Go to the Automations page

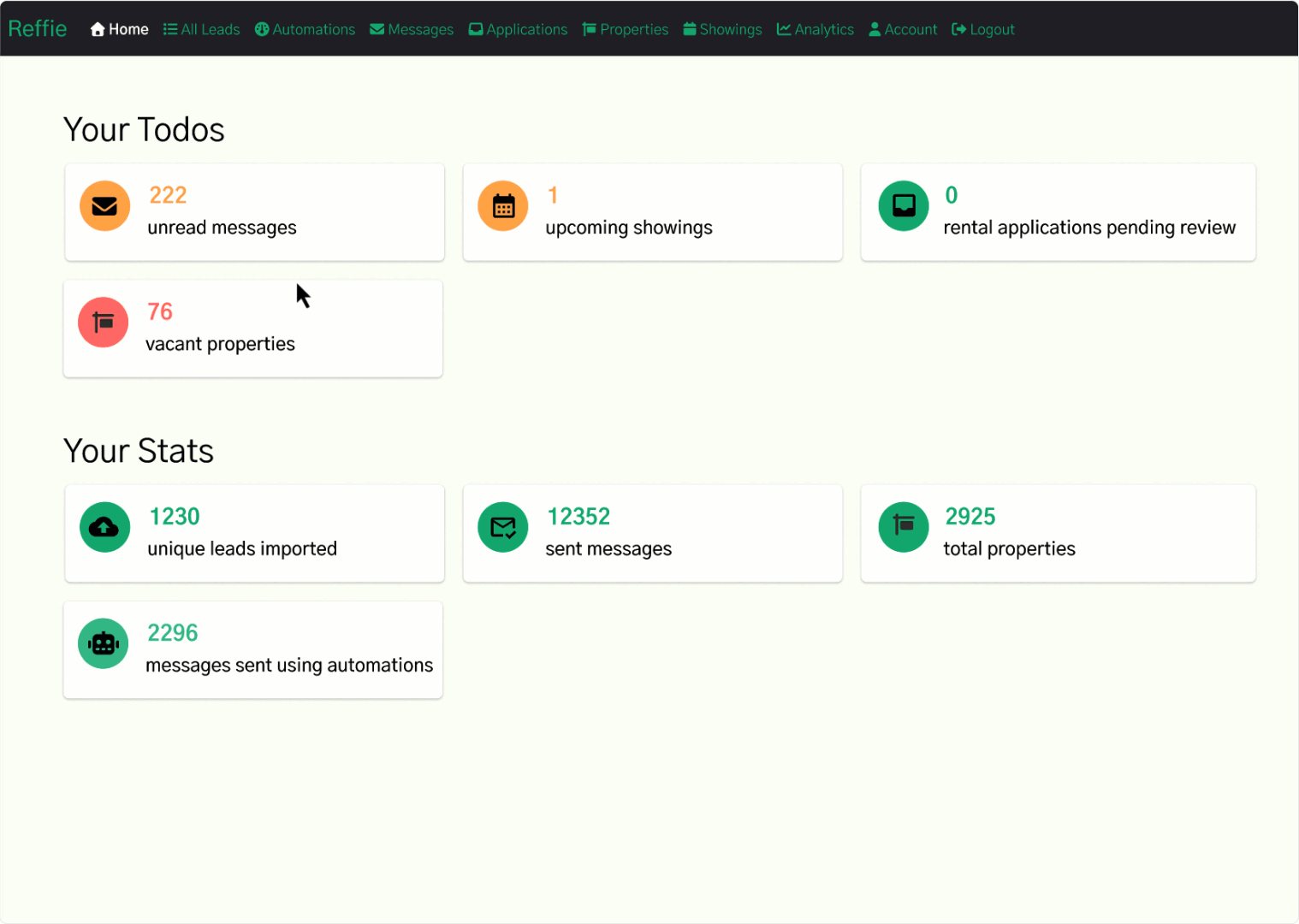coord(305,29)
